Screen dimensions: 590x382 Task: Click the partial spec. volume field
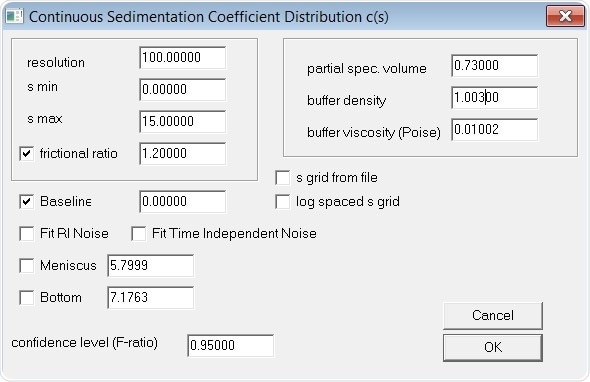[x=494, y=65]
